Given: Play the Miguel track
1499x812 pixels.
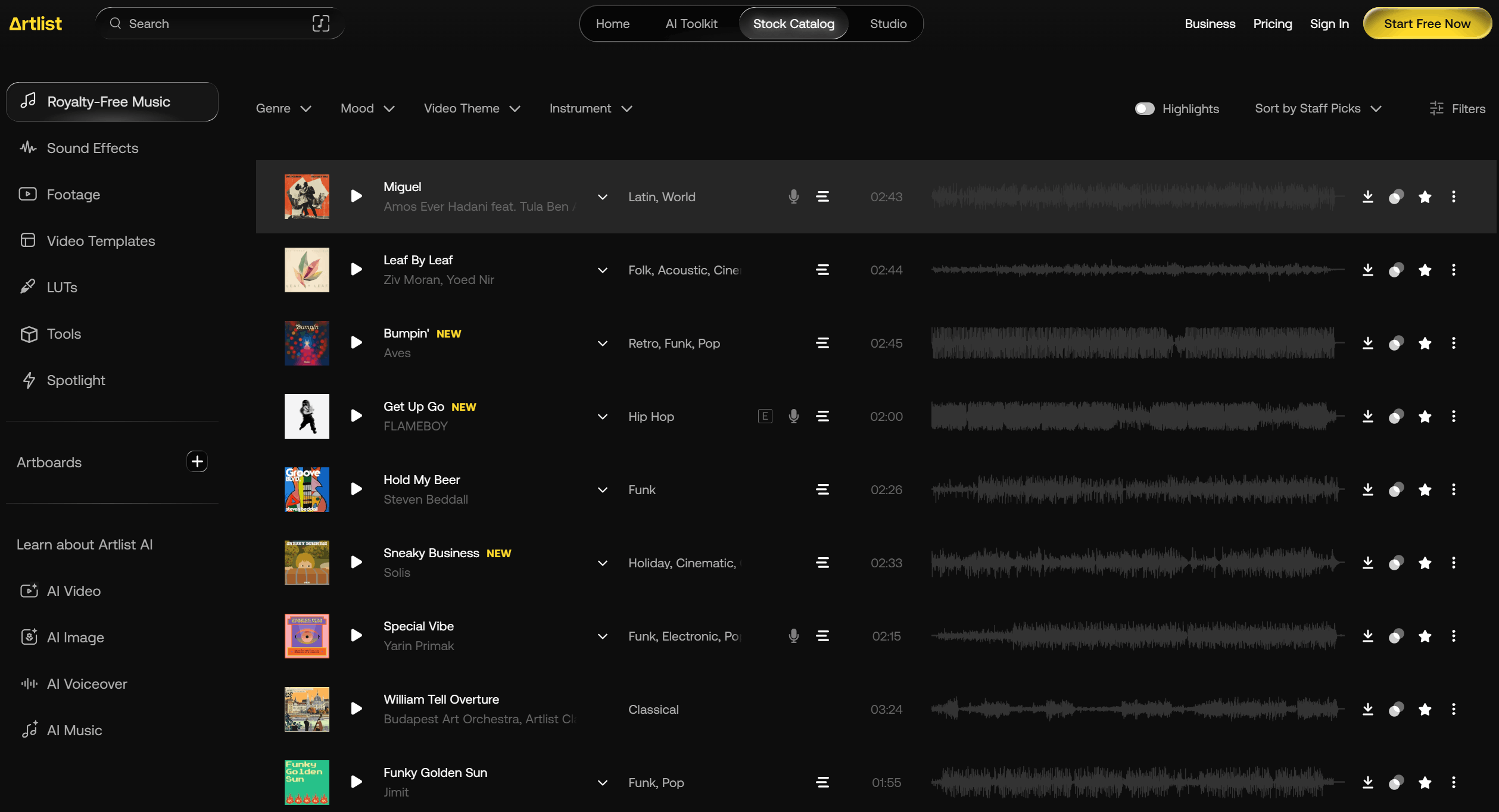Looking at the screenshot, I should [x=356, y=196].
